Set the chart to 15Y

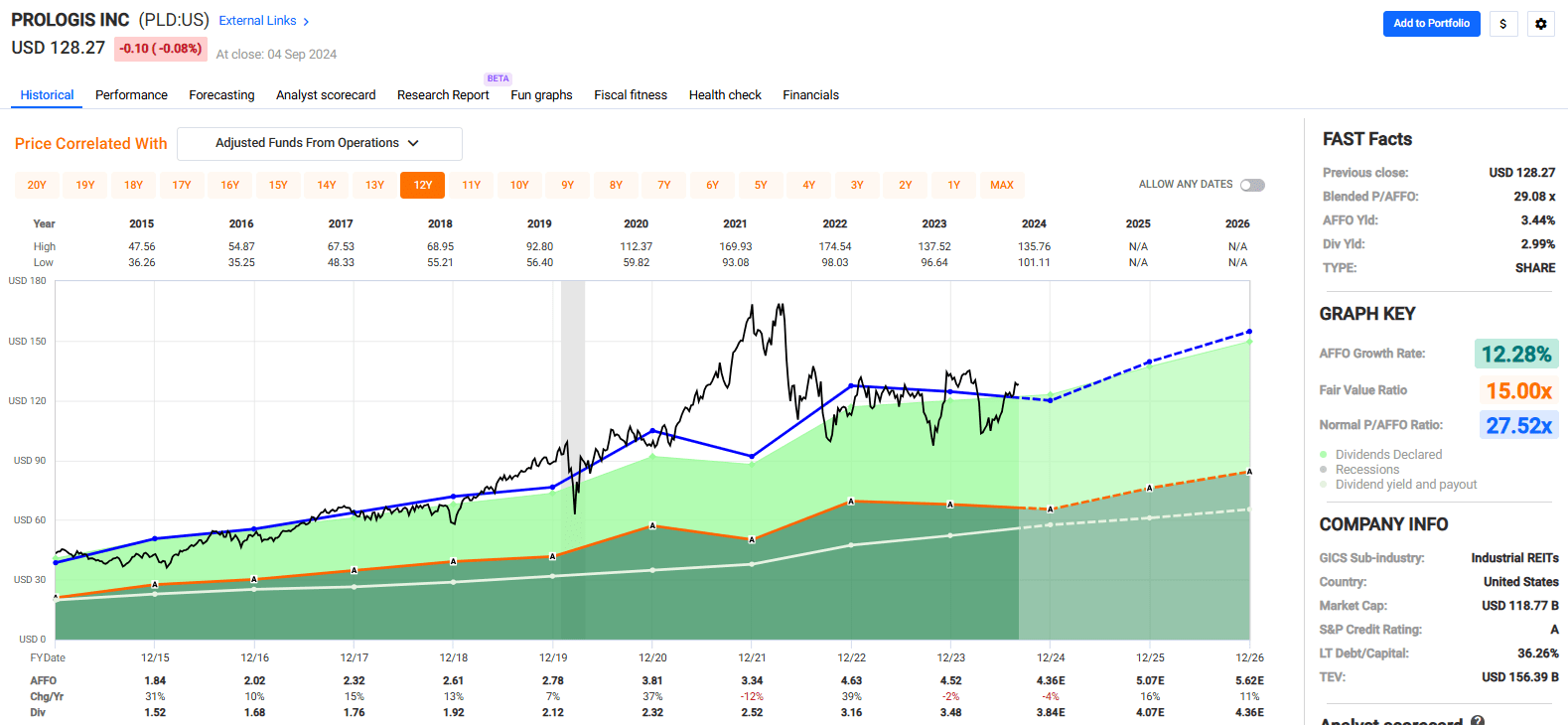click(x=278, y=185)
